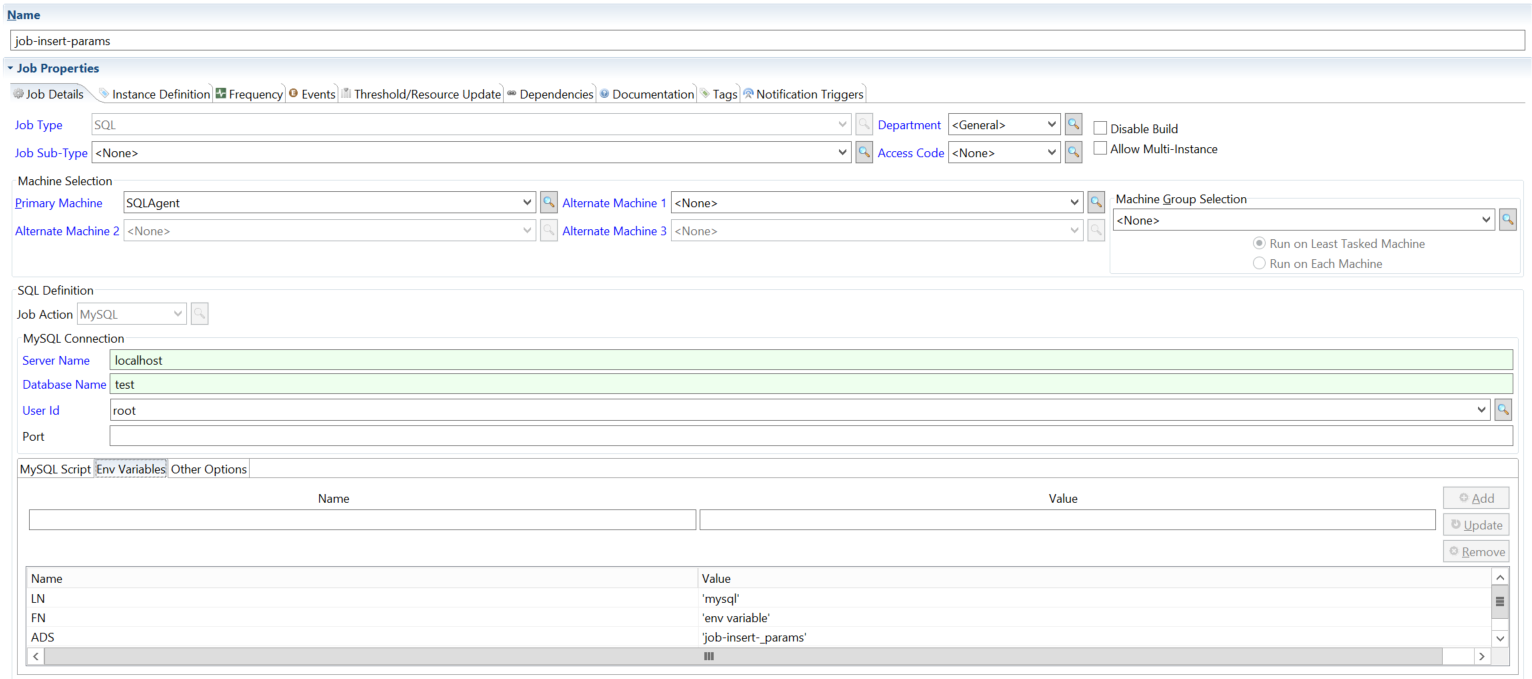Enable Allow Multi-Instance checkbox
Image resolution: width=1532 pixels, height=679 pixels.
[1100, 149]
